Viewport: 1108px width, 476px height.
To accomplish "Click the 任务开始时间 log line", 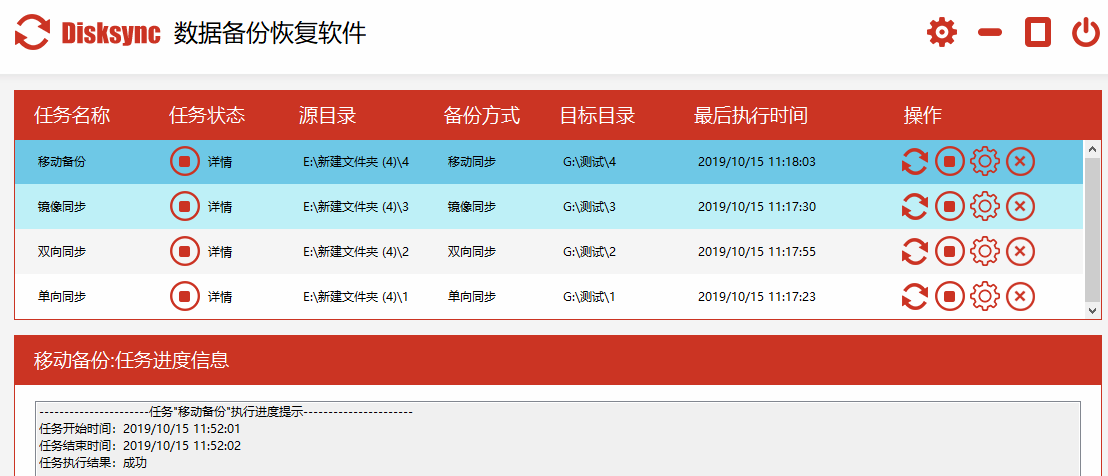I will click(140, 429).
